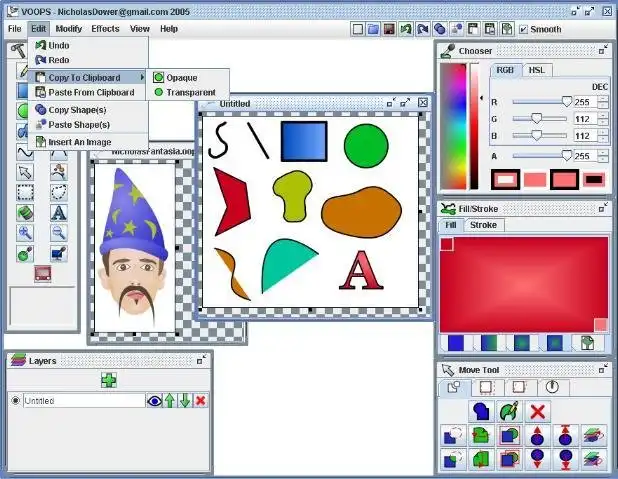Open the View menu

pos(140,29)
